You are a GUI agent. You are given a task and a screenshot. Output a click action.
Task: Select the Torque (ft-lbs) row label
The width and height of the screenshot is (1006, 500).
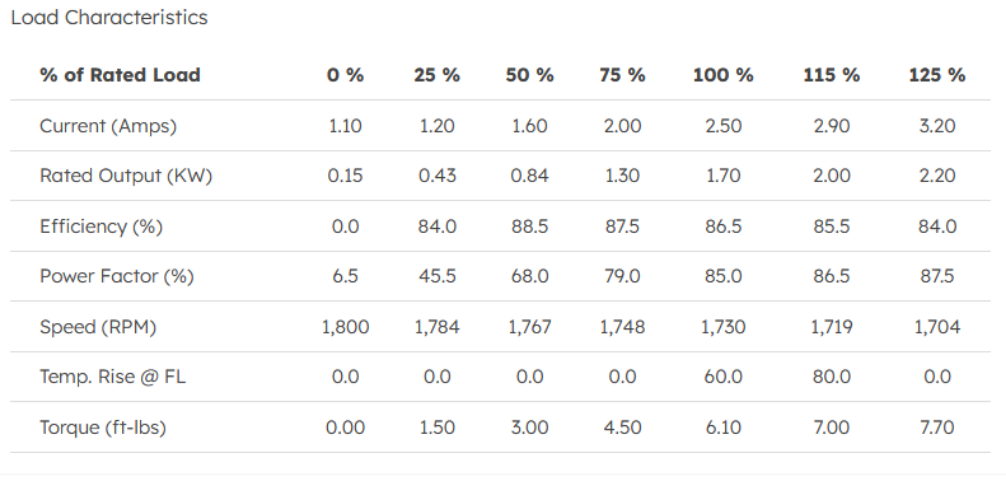[103, 428]
